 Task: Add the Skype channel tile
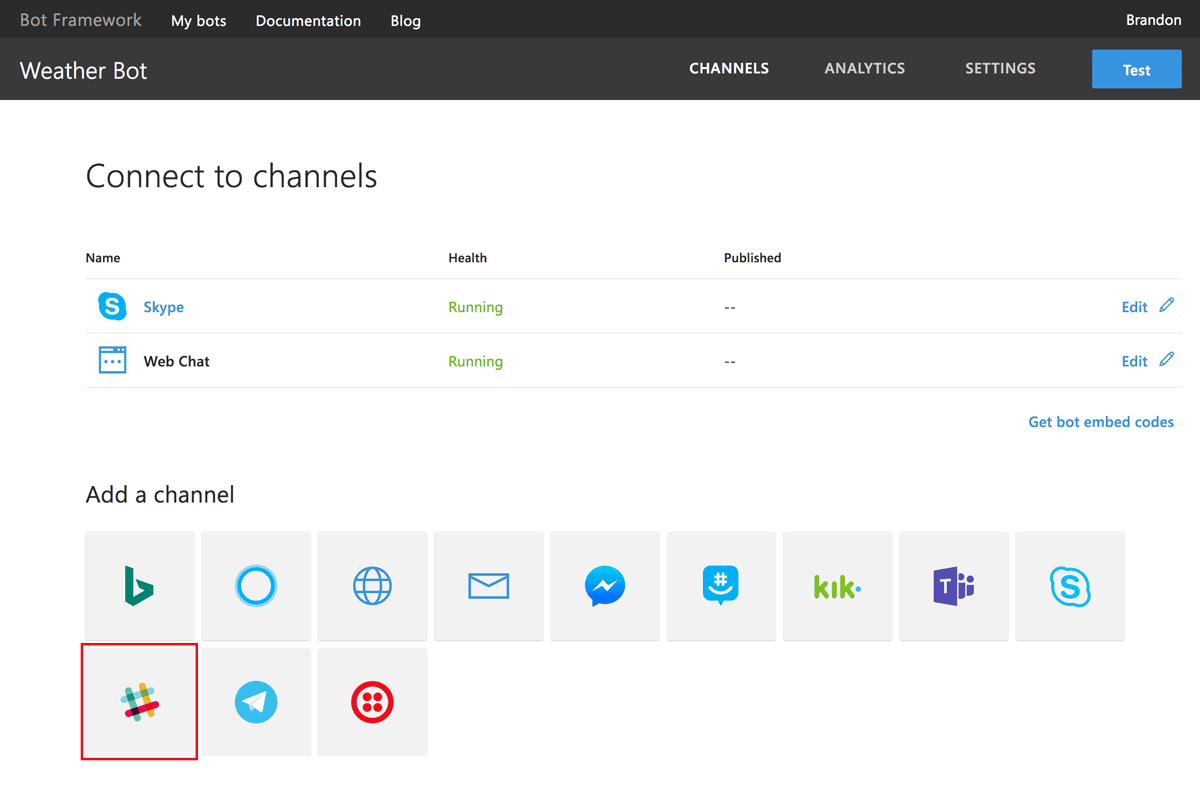[x=1070, y=586]
